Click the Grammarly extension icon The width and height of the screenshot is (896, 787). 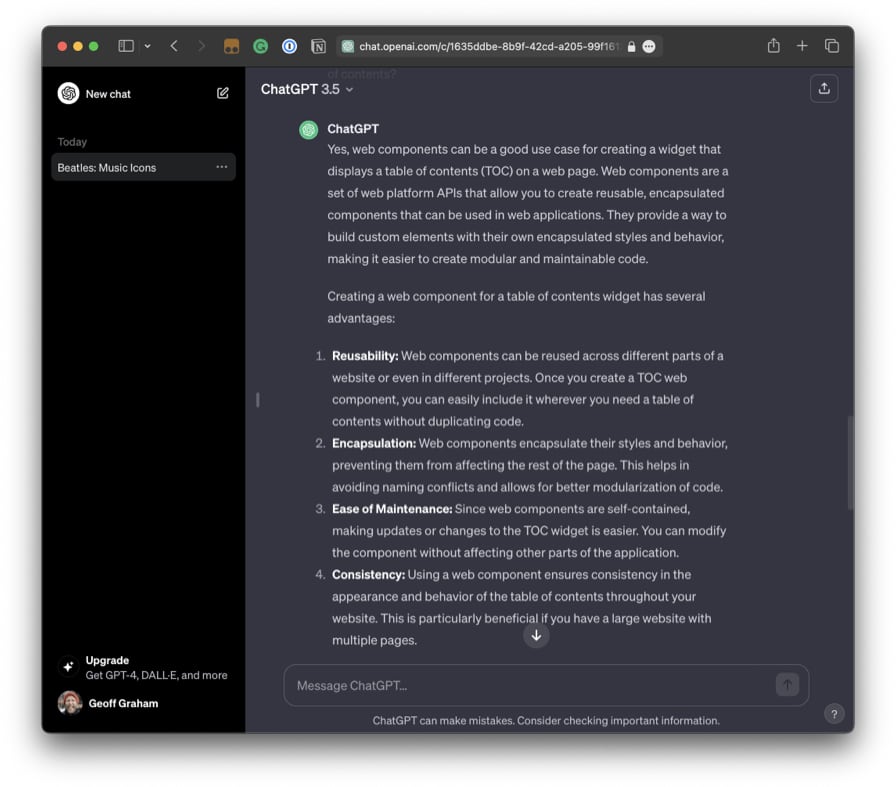(260, 46)
